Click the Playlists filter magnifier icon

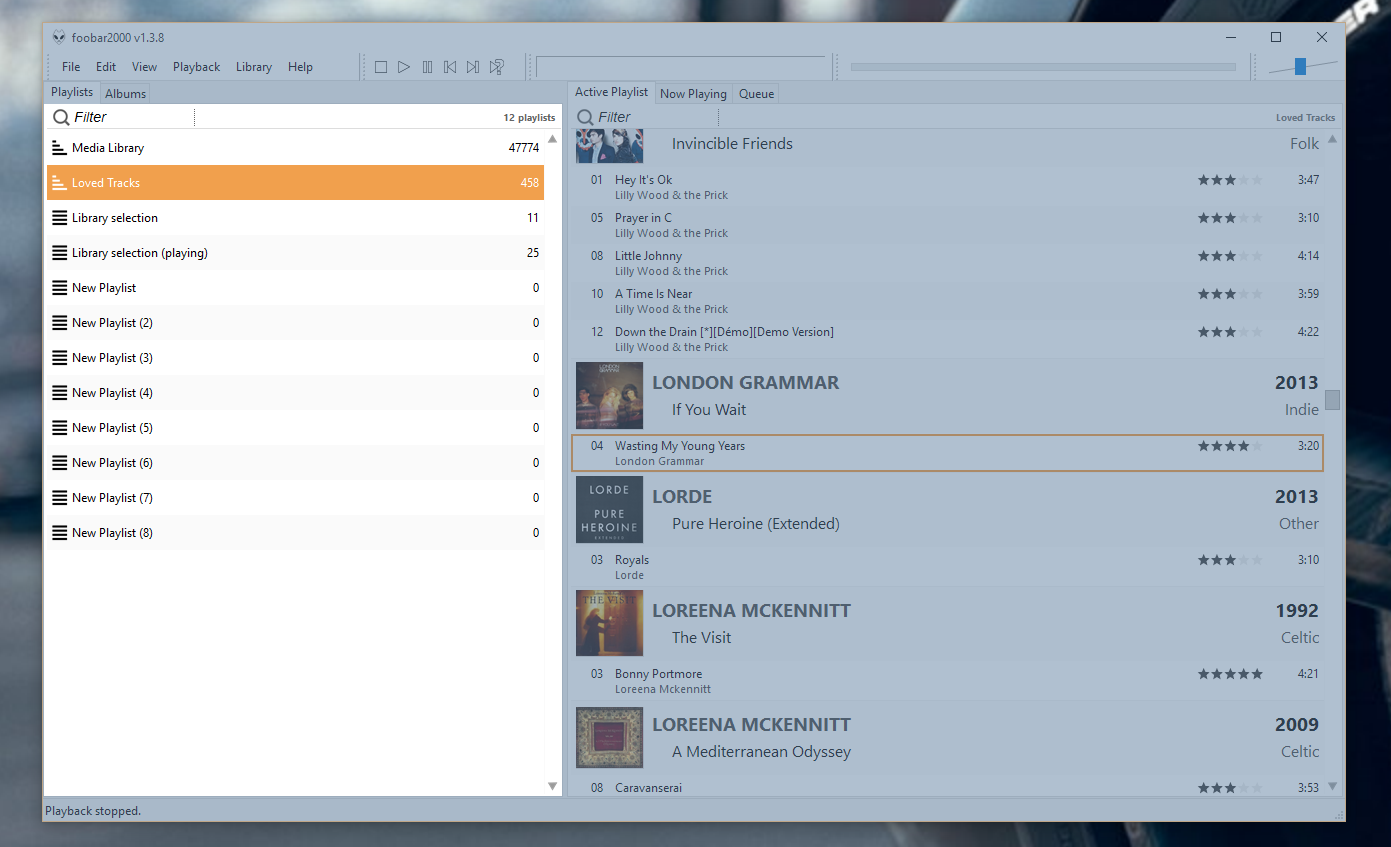click(61, 117)
